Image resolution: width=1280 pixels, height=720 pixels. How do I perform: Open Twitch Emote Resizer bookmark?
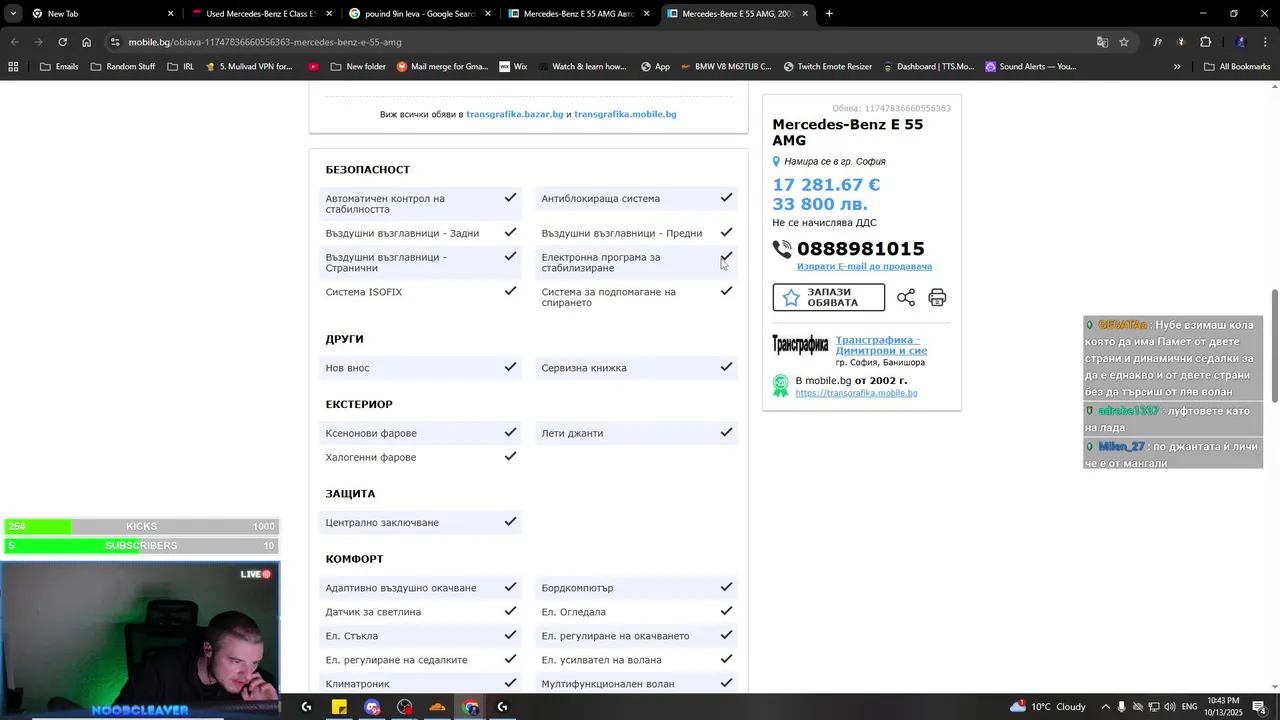pyautogui.click(x=827, y=67)
